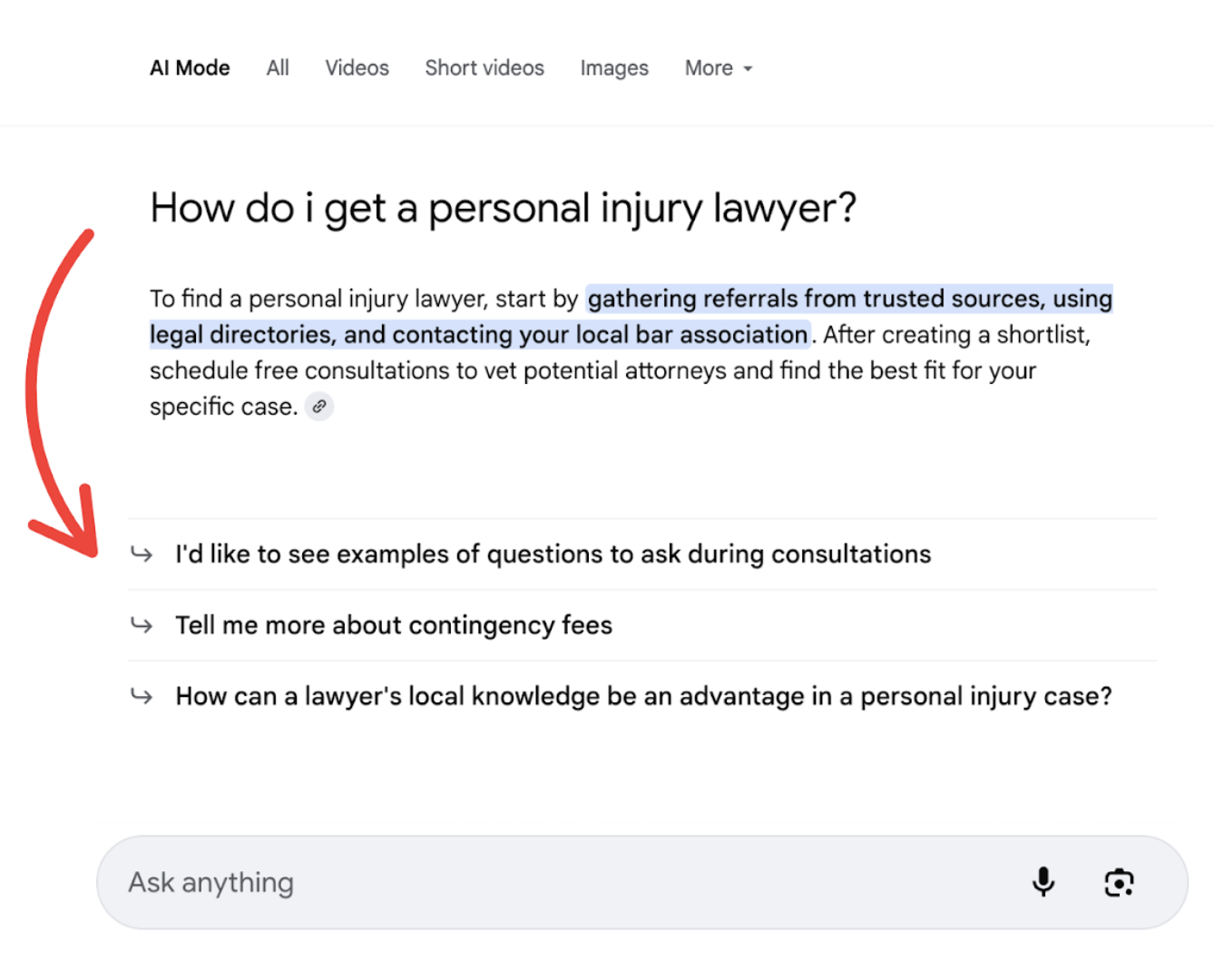Start voice search with the microphone icon
The image size is (1214, 980).
point(1043,882)
